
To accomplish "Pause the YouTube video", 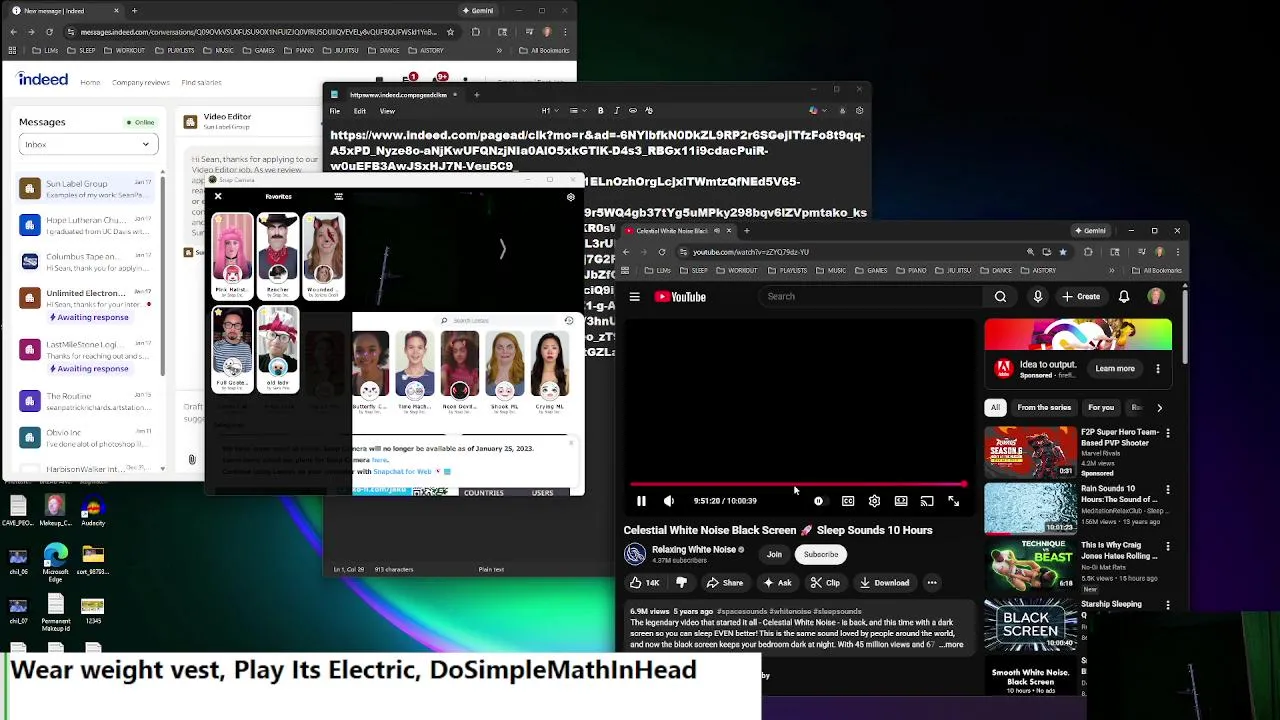I will coord(641,501).
